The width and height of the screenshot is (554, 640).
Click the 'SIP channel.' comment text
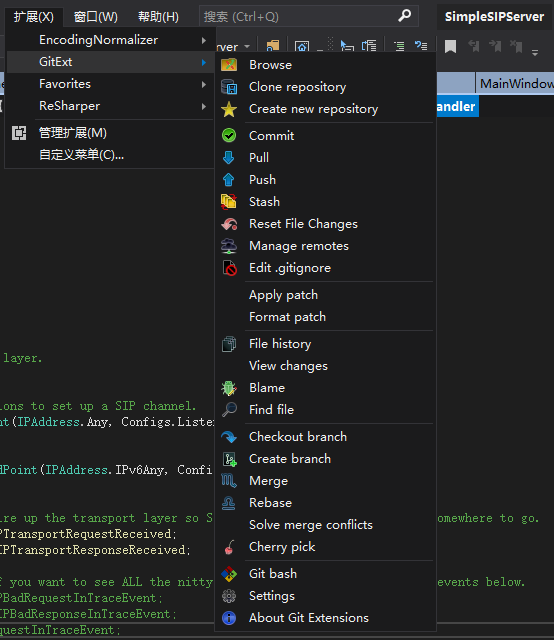[x=156, y=406]
